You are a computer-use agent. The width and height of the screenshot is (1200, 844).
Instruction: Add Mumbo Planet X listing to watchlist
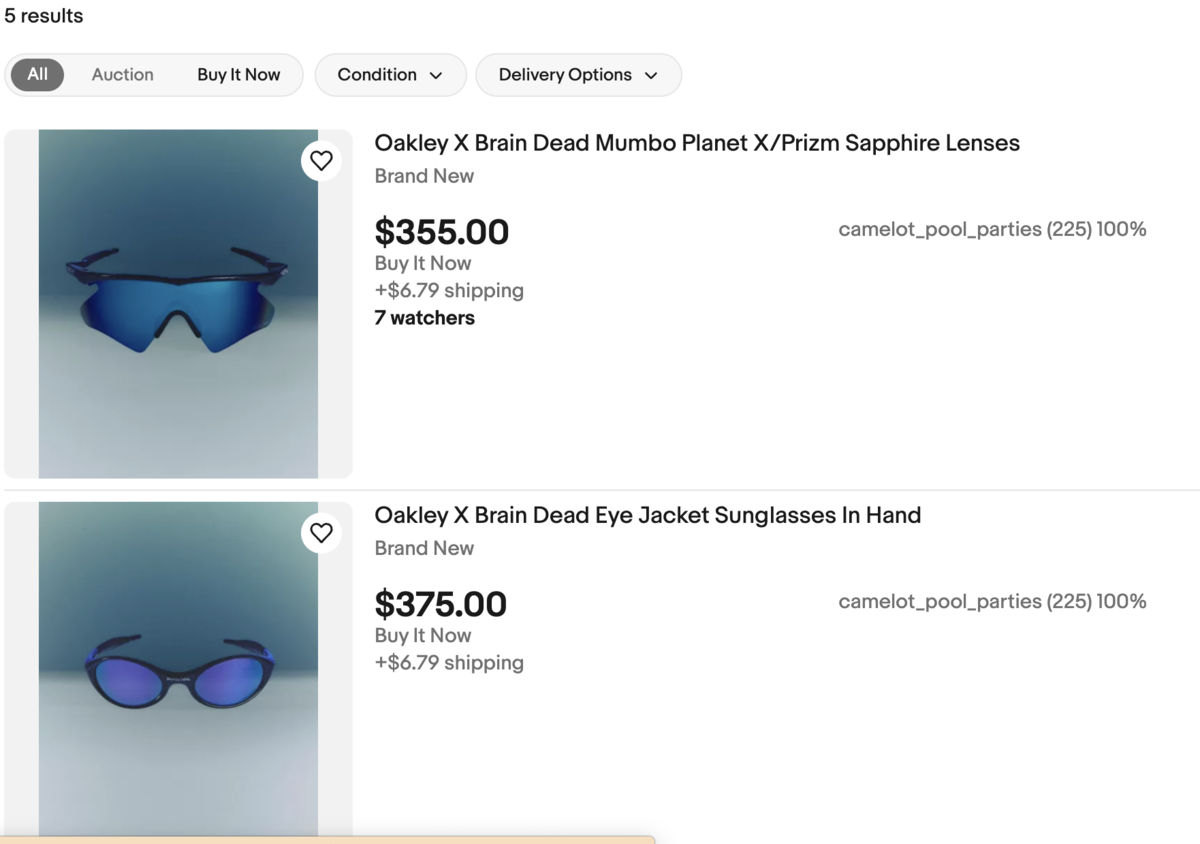point(321,160)
